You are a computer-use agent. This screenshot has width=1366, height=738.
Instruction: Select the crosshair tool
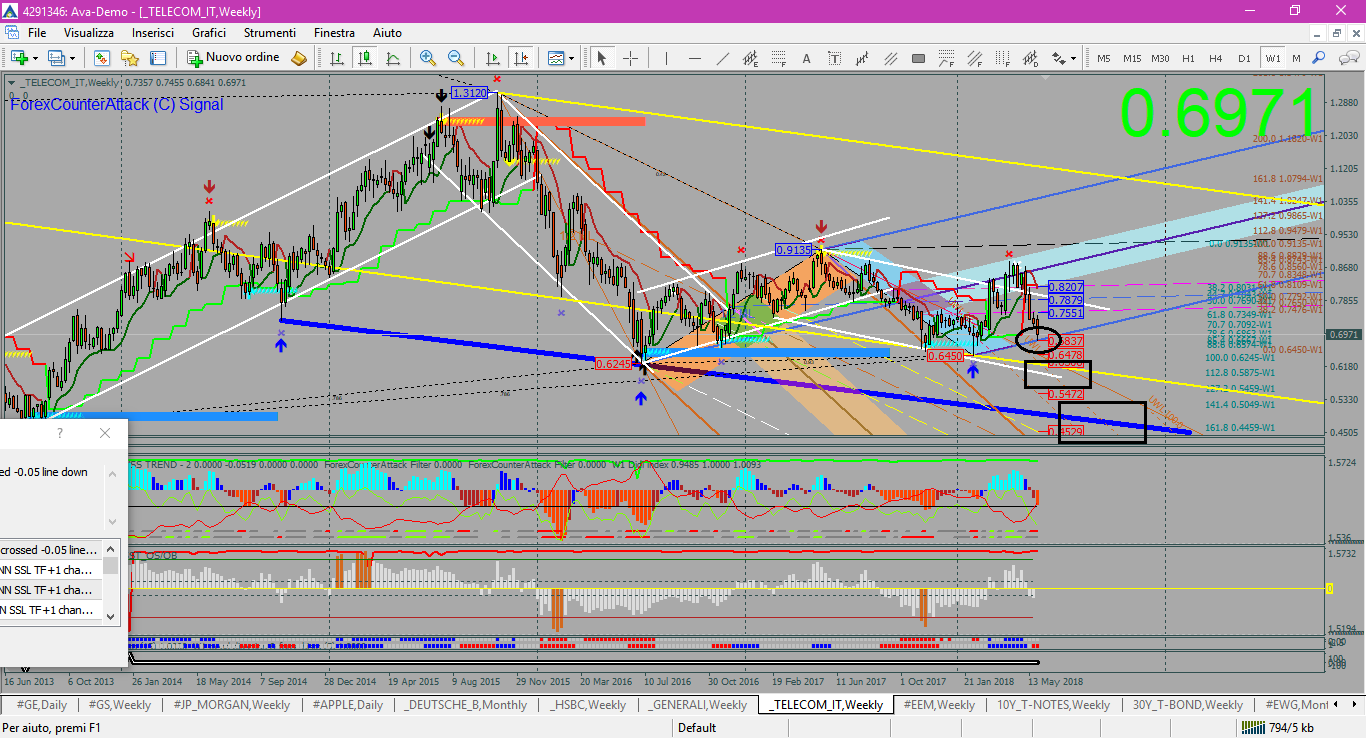click(x=631, y=58)
